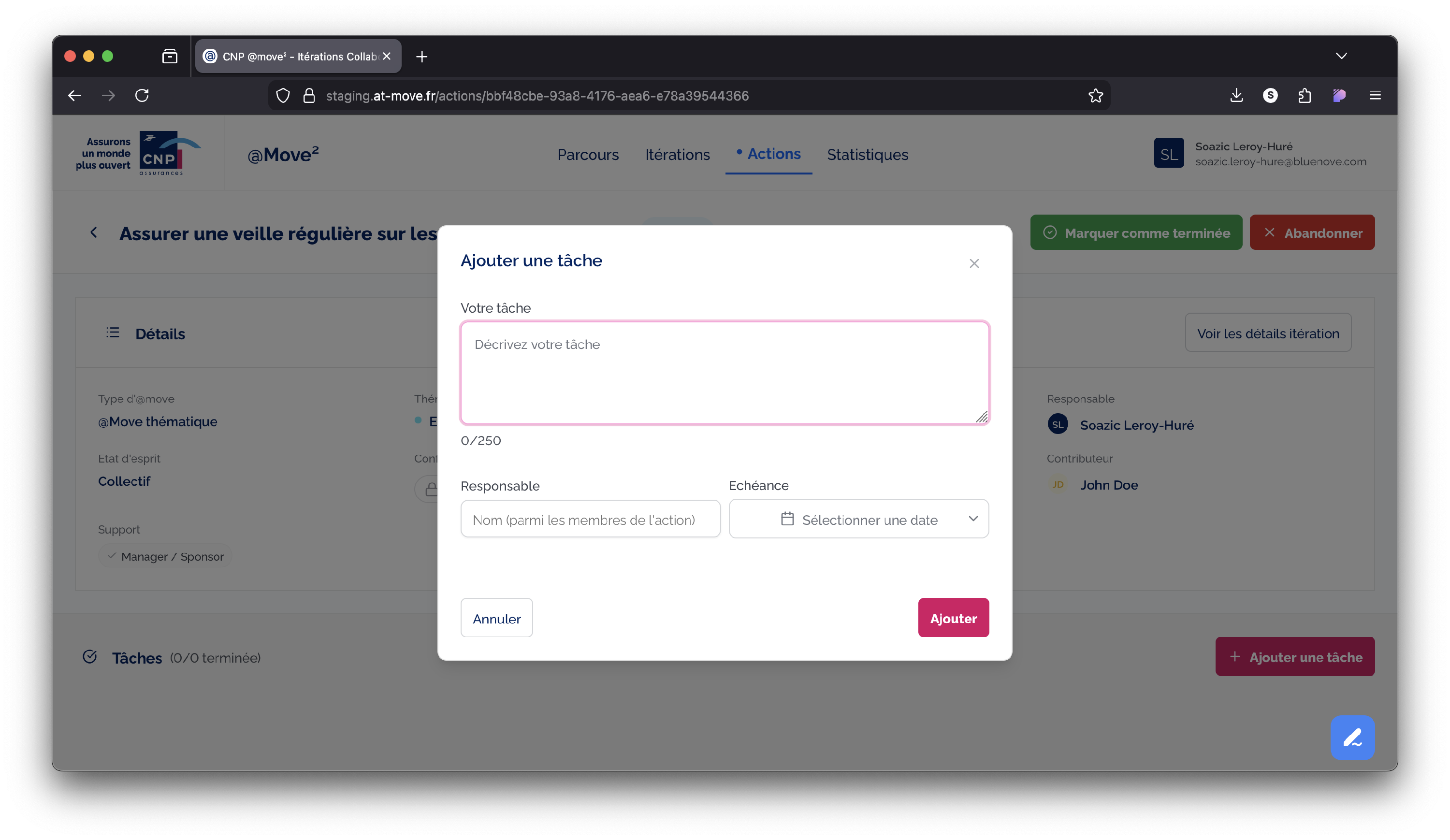The width and height of the screenshot is (1450, 840).
Task: Open the browser extensions puzzle icon
Action: click(1304, 96)
